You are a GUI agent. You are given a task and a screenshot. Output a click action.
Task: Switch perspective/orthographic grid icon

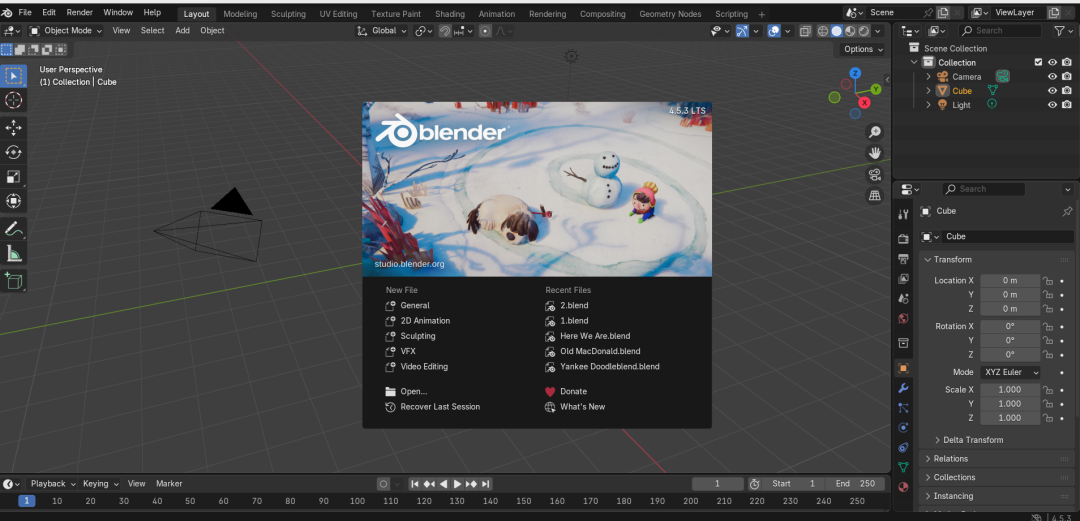pyautogui.click(x=875, y=196)
